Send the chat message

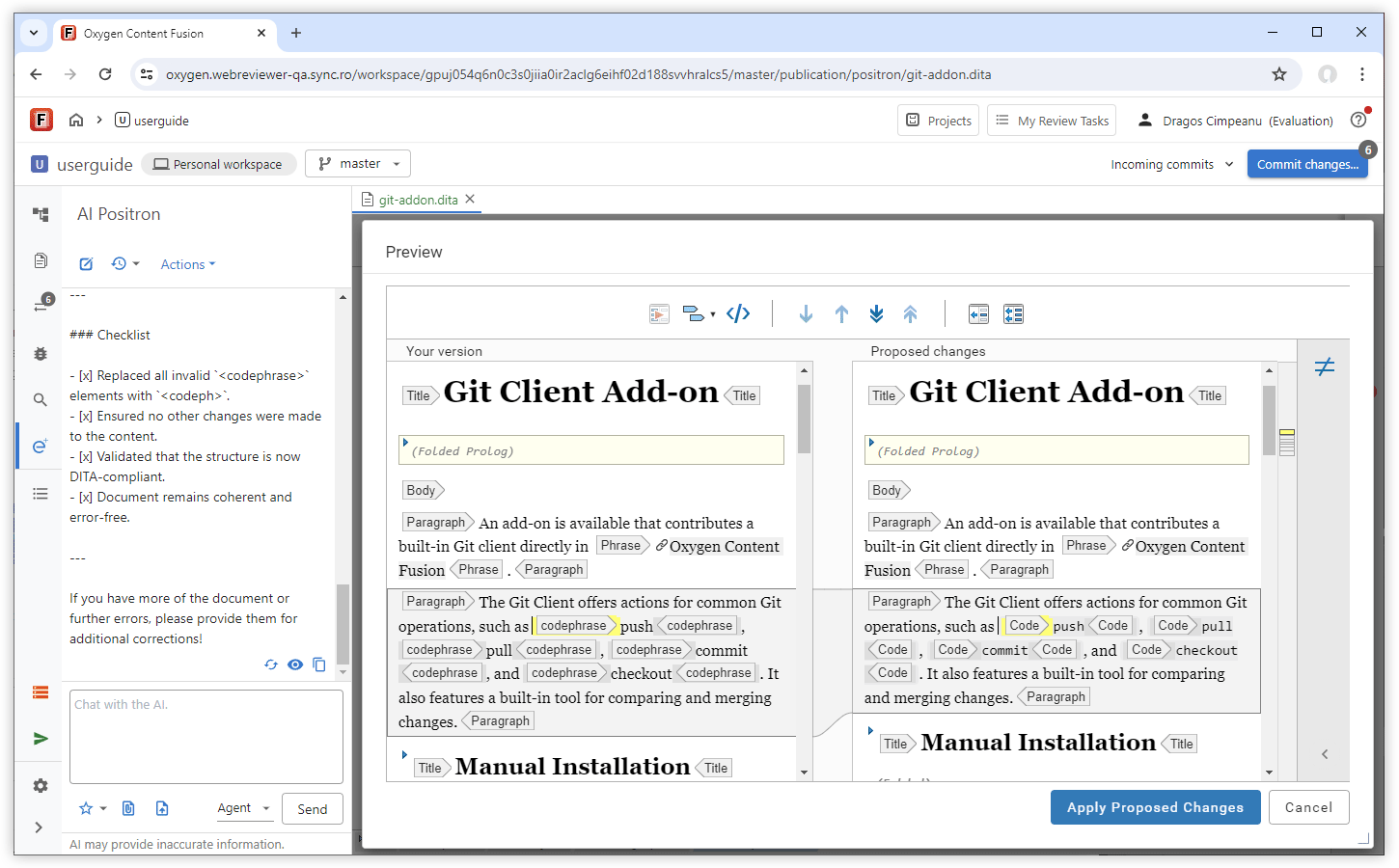point(312,808)
